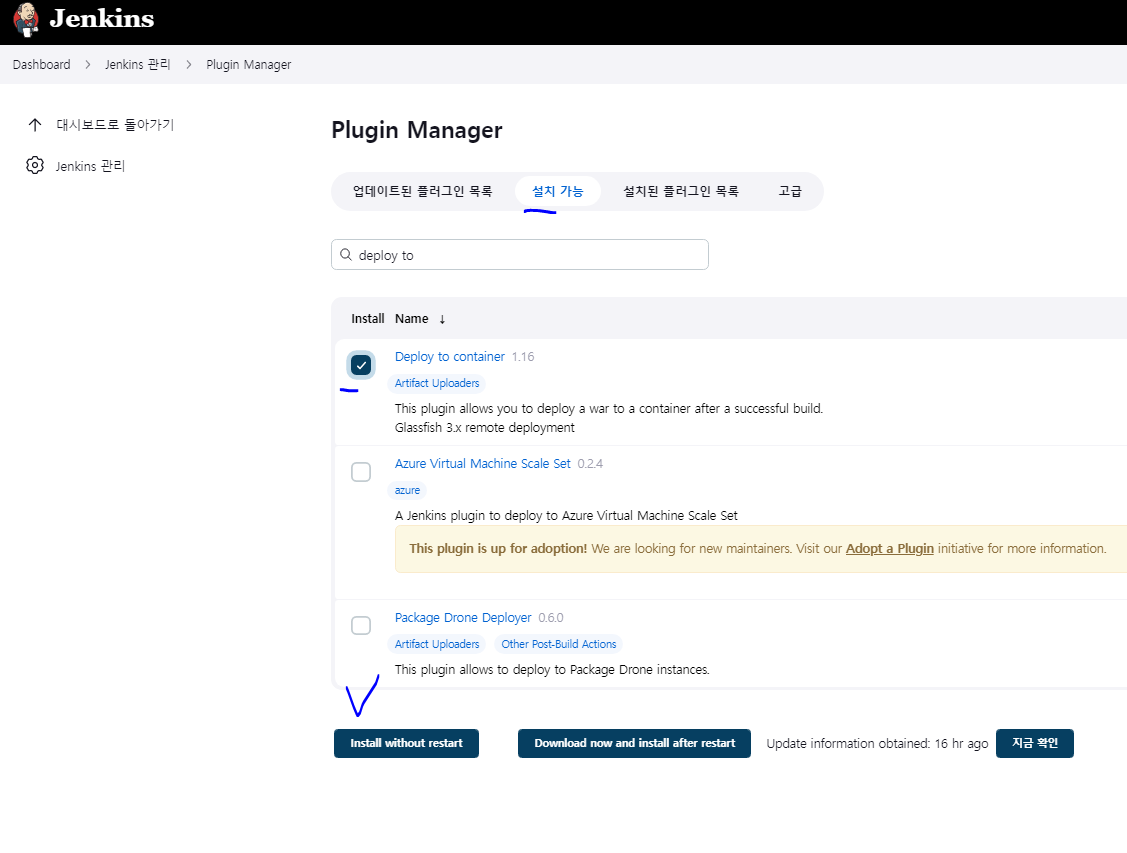Click breadcrumb chevron after Jenkins 관리
This screenshot has width=1127, height=853.
tap(188, 65)
